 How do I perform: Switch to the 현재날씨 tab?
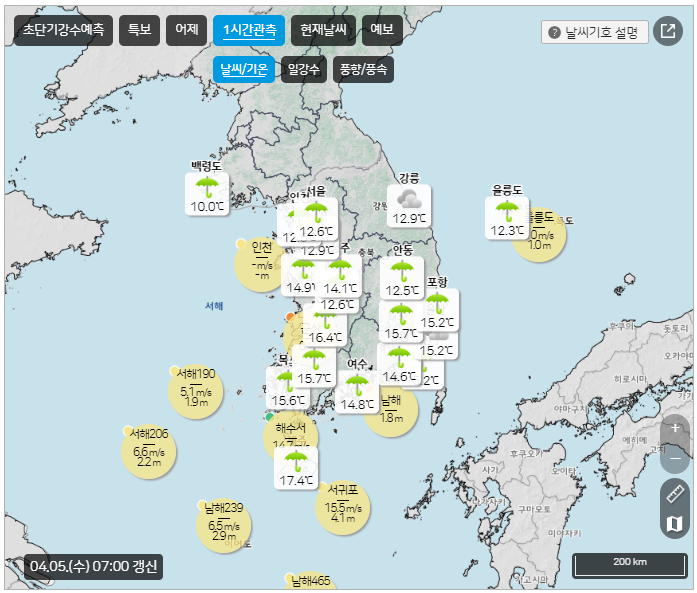[323, 30]
